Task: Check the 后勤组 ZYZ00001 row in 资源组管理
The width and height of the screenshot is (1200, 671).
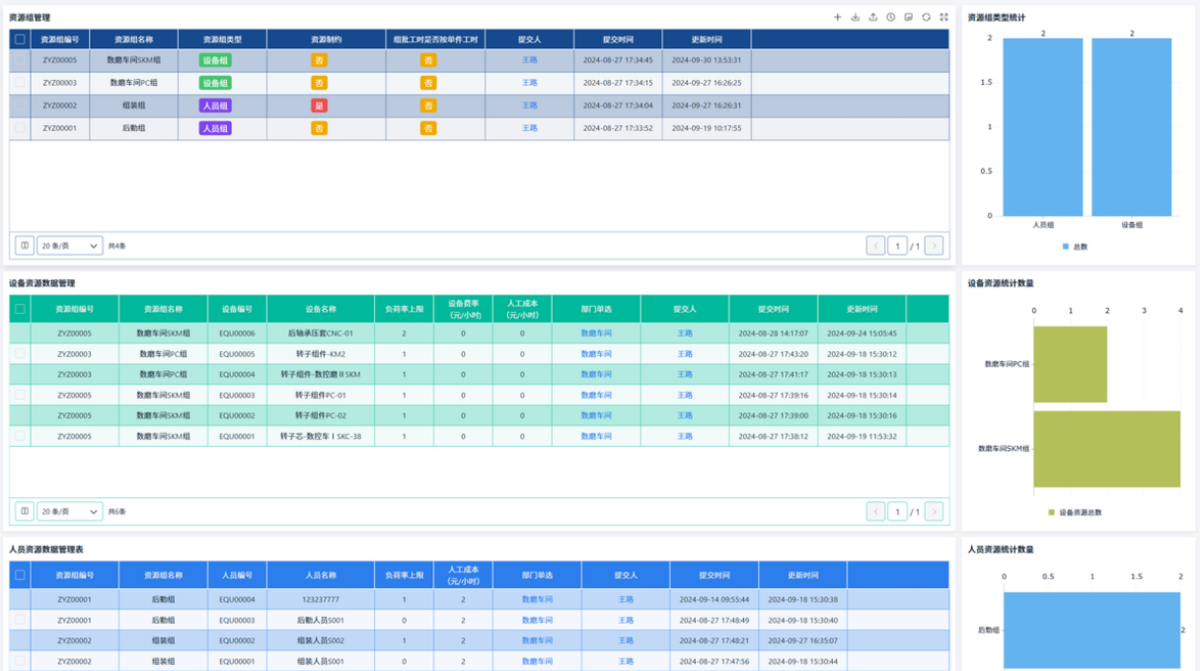Action: point(20,128)
